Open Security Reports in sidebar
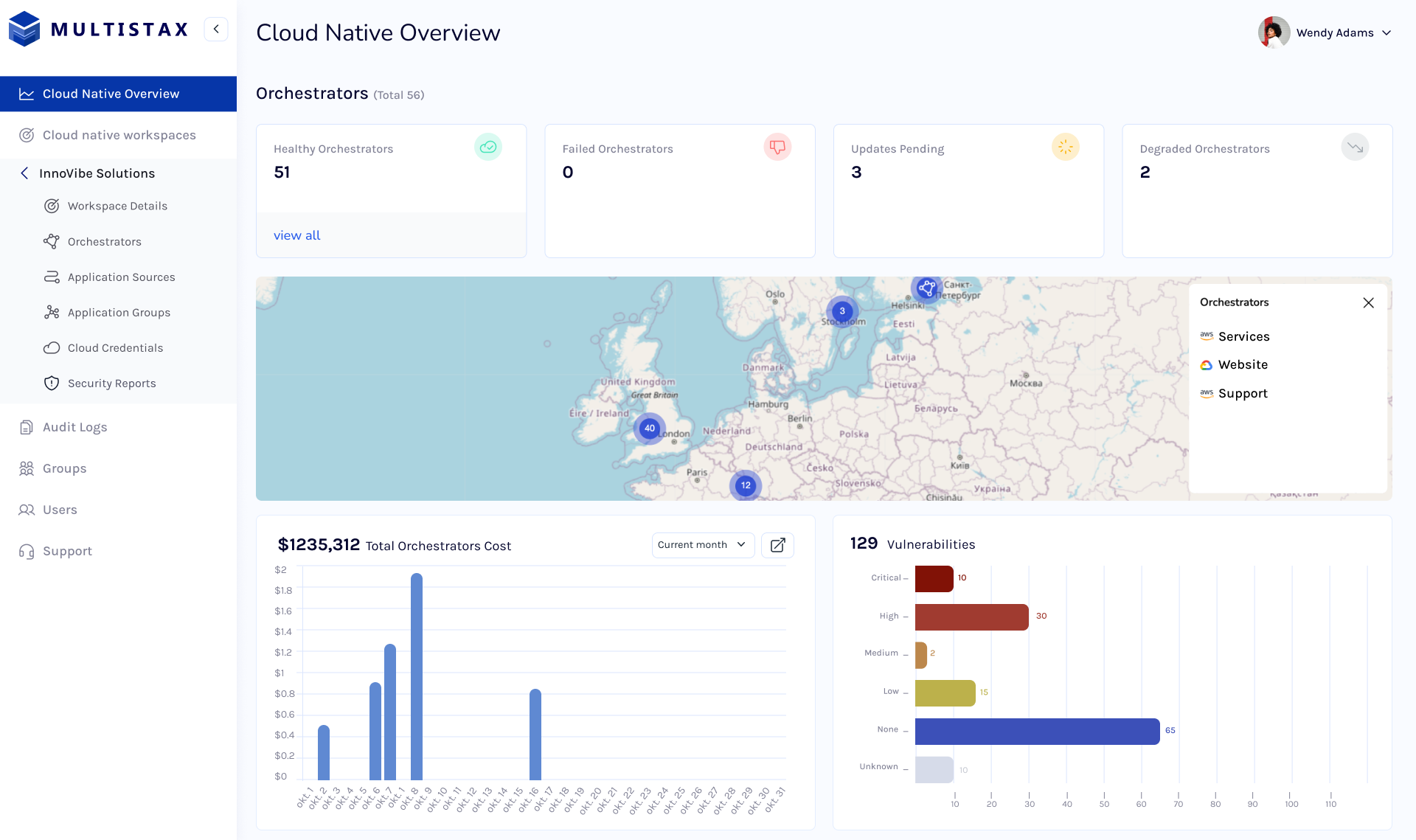 click(111, 383)
